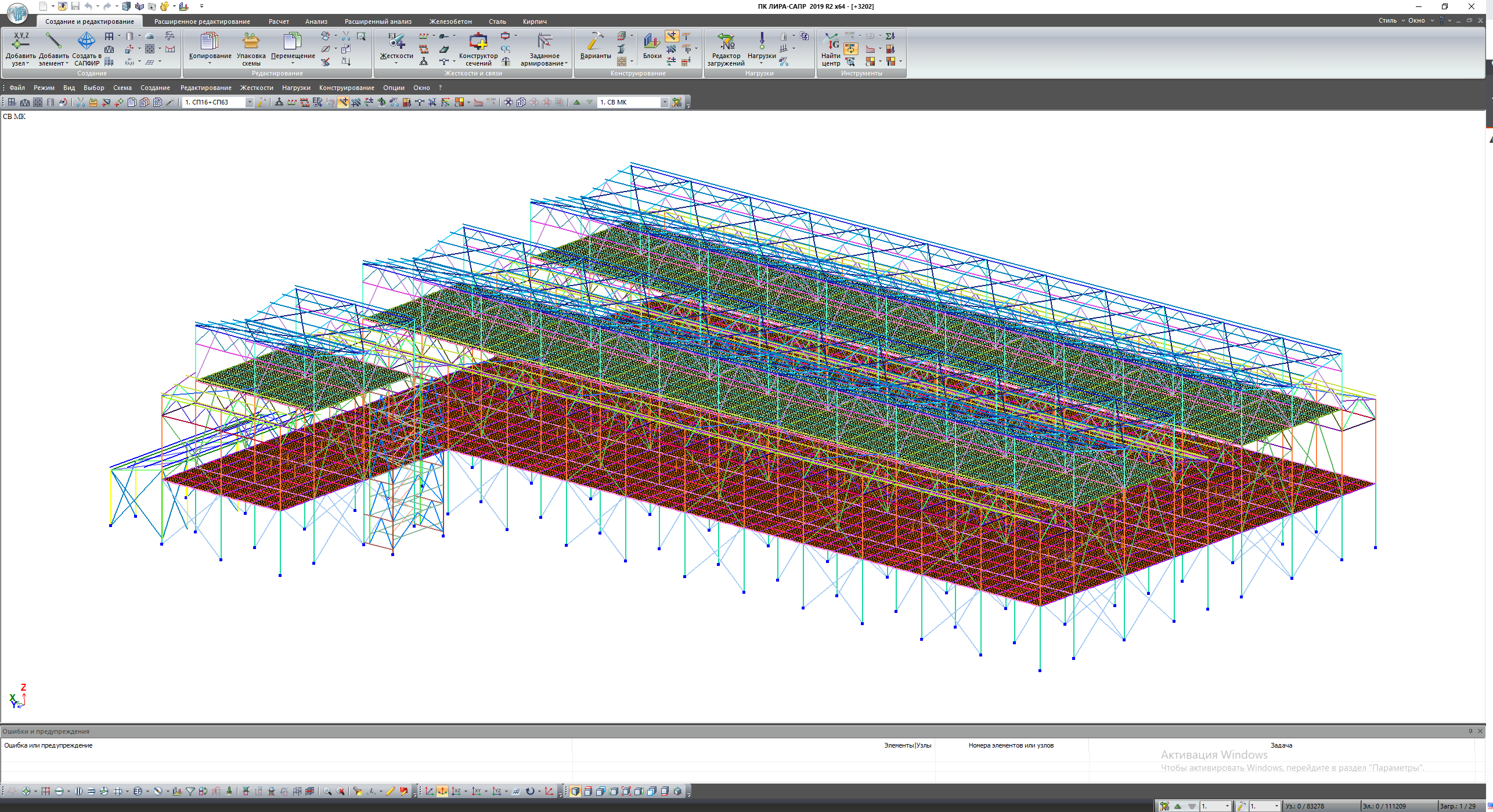The width and height of the screenshot is (1493, 812).
Task: Open the Схема menu
Action: click(x=122, y=88)
